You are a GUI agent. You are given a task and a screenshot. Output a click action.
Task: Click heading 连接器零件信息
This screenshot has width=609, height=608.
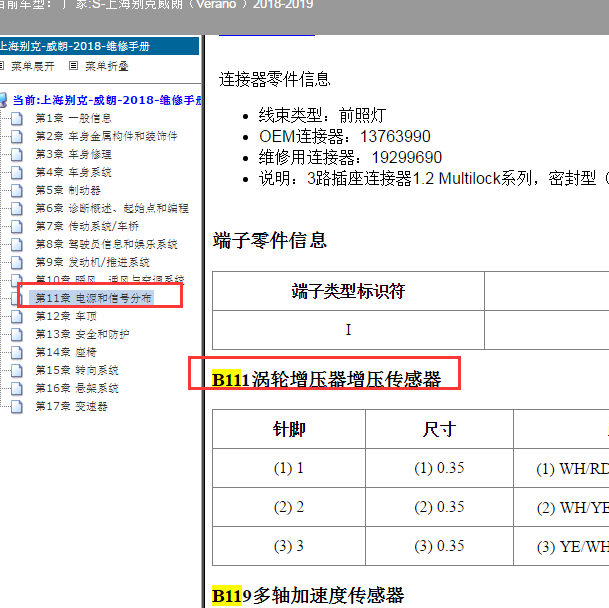[x=275, y=79]
